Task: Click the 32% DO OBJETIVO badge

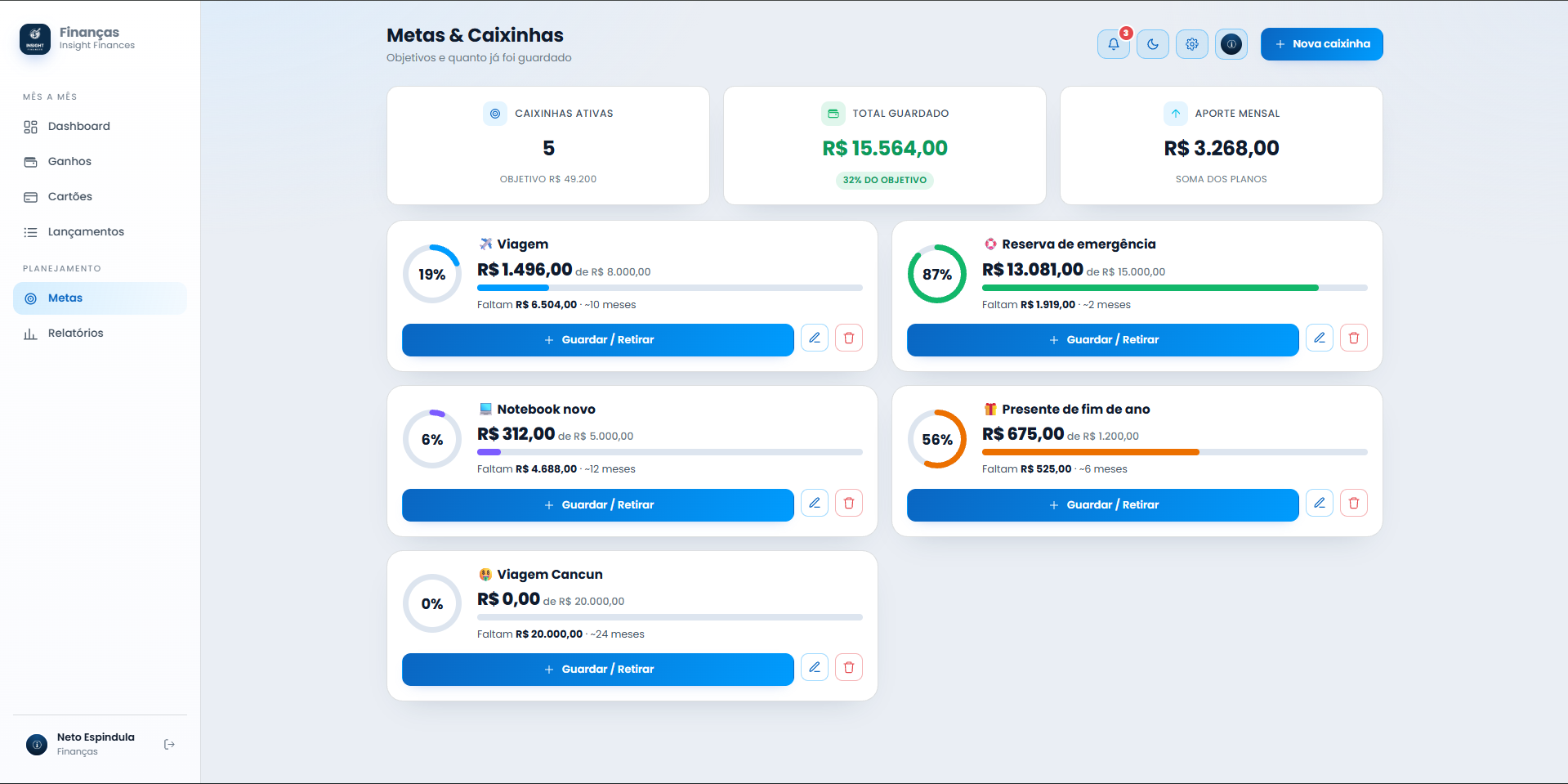Action: coord(885,180)
